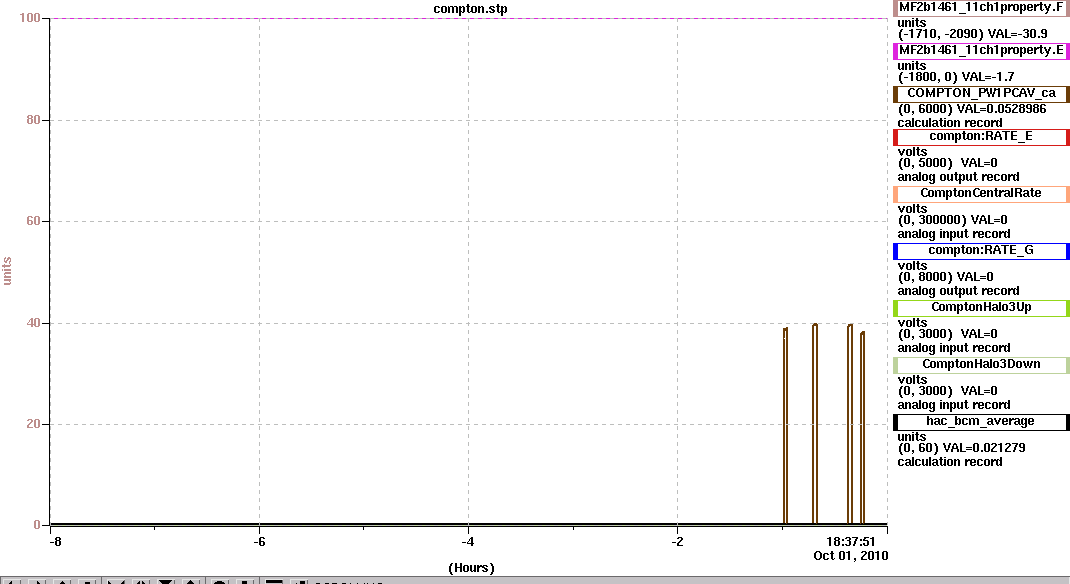
Task: Click the value text VAL=0.021279
Action: (984, 448)
